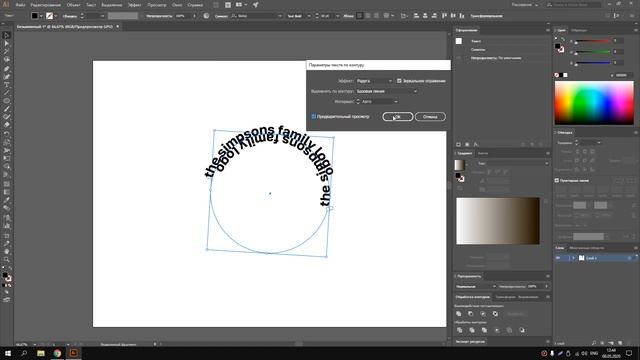This screenshot has height=360, width=640.
Task: Click the green channel slider in Color panel
Action: pos(593,52)
